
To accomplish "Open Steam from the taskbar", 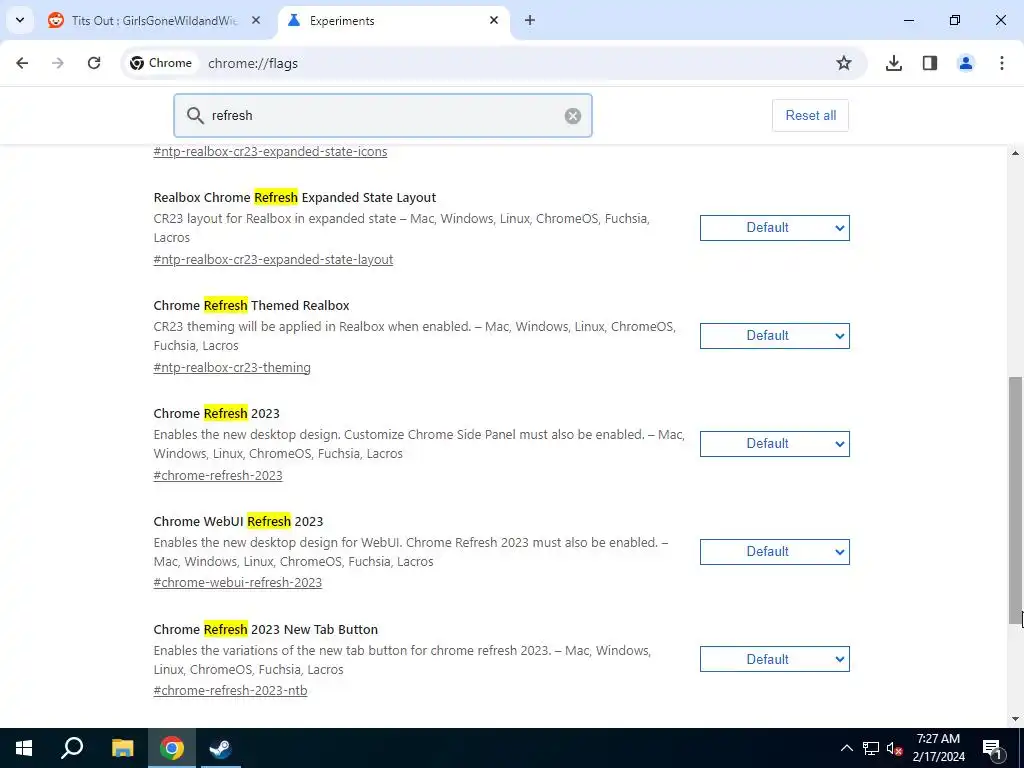I will click(220, 748).
